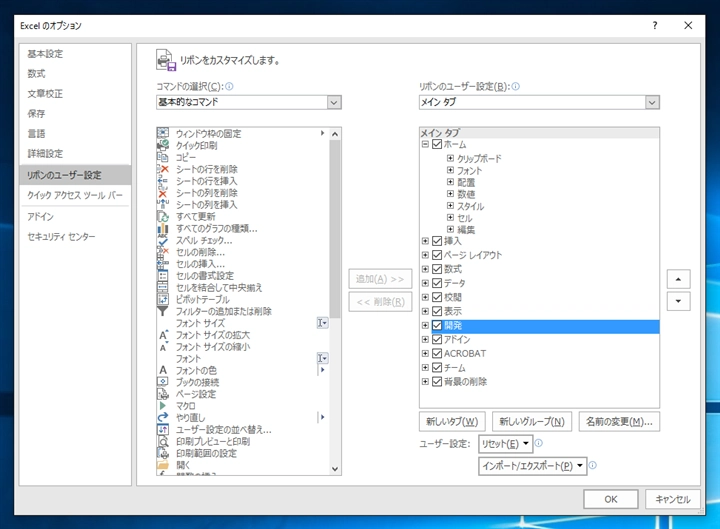720x529 pixels.
Task: Move selected tab up with arrow button
Action: [x=678, y=279]
